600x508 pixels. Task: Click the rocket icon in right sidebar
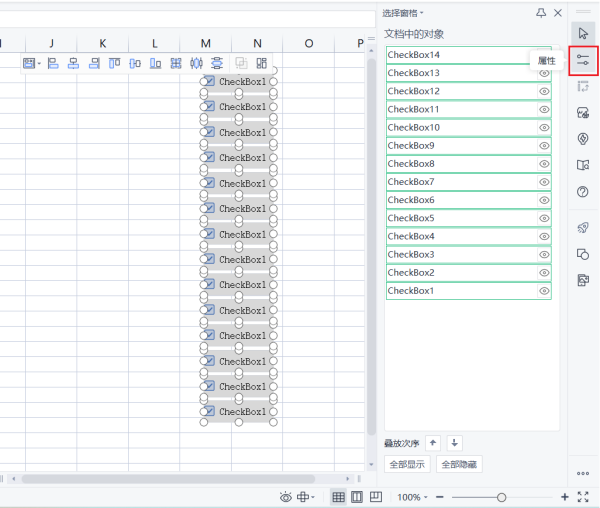click(583, 228)
